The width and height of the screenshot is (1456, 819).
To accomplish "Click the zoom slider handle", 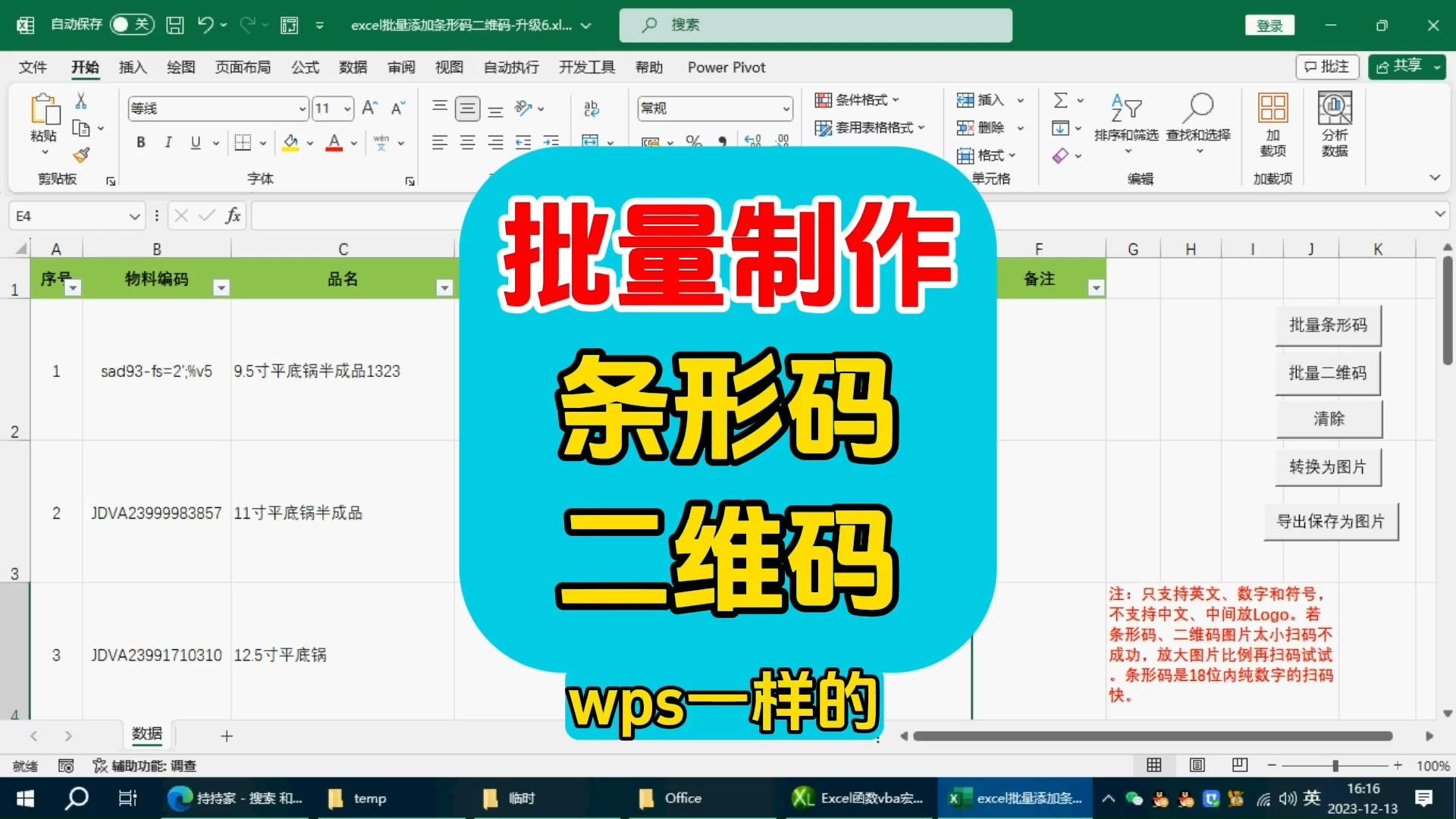I will pyautogui.click(x=1335, y=766).
